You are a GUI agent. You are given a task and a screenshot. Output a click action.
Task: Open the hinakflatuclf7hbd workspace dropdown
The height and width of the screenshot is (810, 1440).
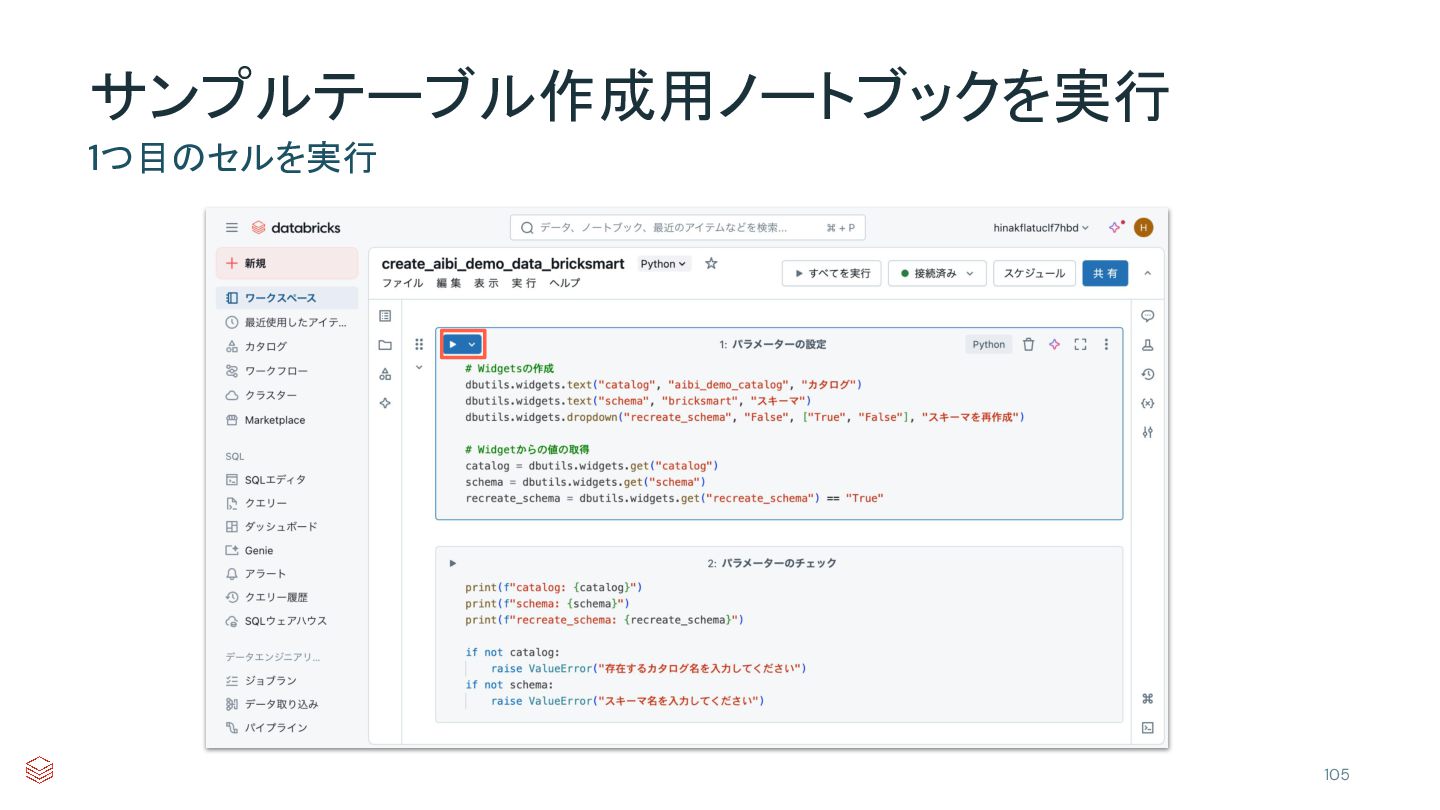(1041, 228)
